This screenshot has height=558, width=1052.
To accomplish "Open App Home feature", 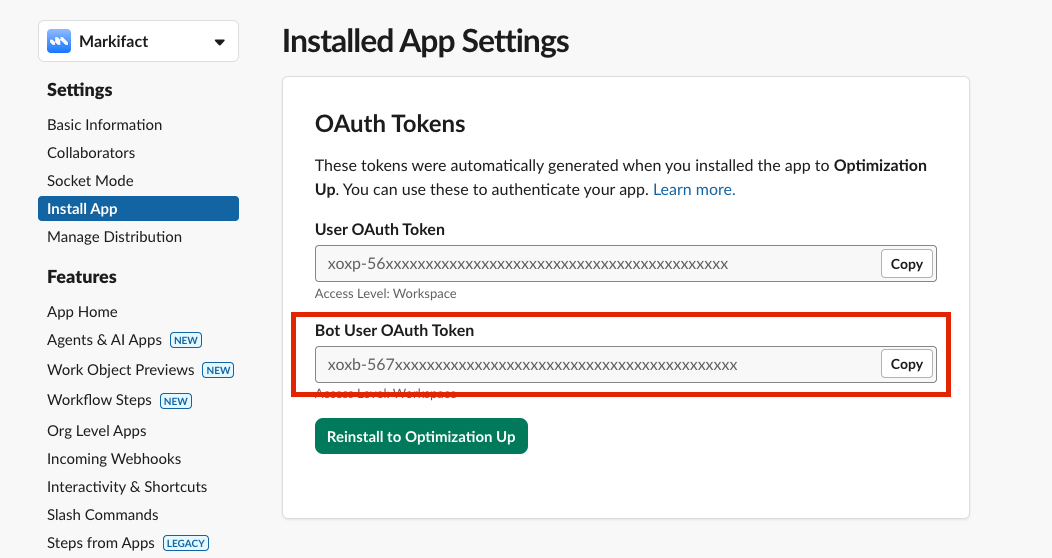I will click(83, 312).
